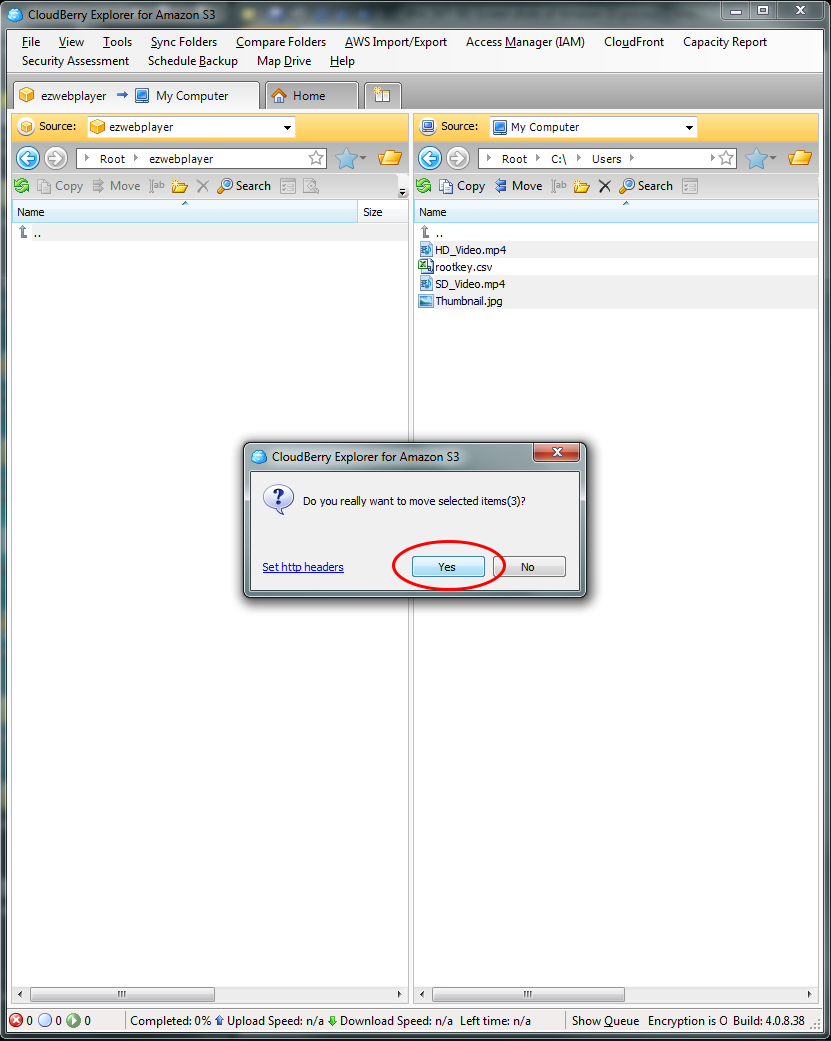The height and width of the screenshot is (1041, 831).
Task: Click the properties icon in the left pane toolbar
Action: tap(288, 187)
